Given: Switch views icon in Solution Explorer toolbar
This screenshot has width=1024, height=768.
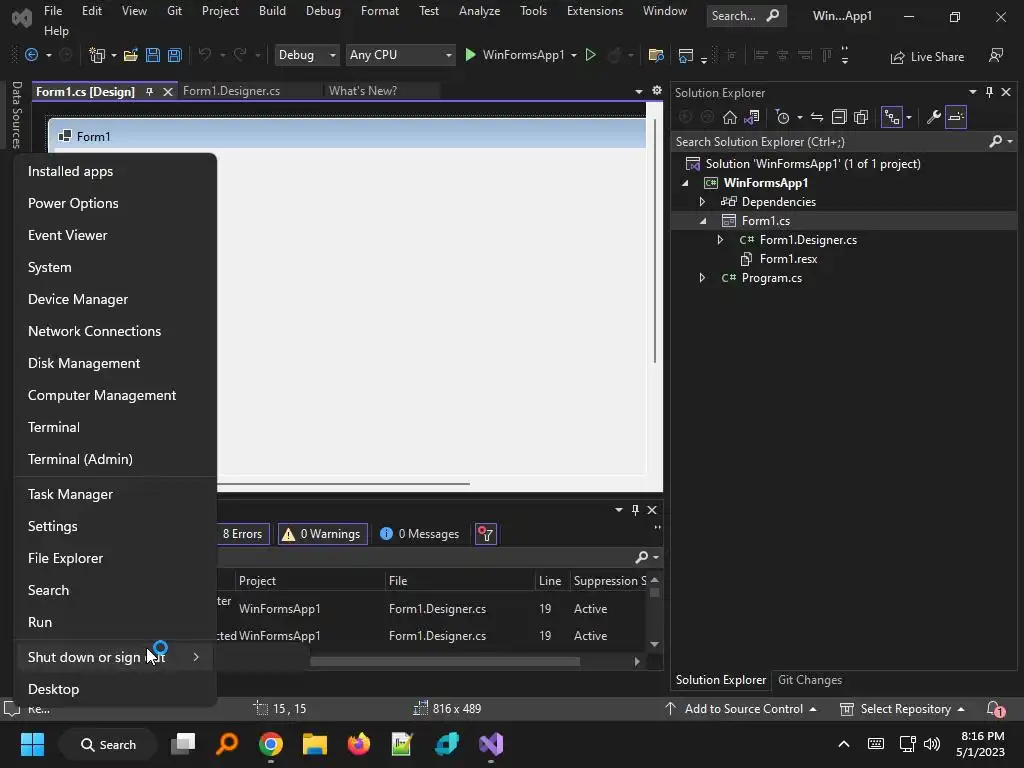Looking at the screenshot, I should [752, 118].
